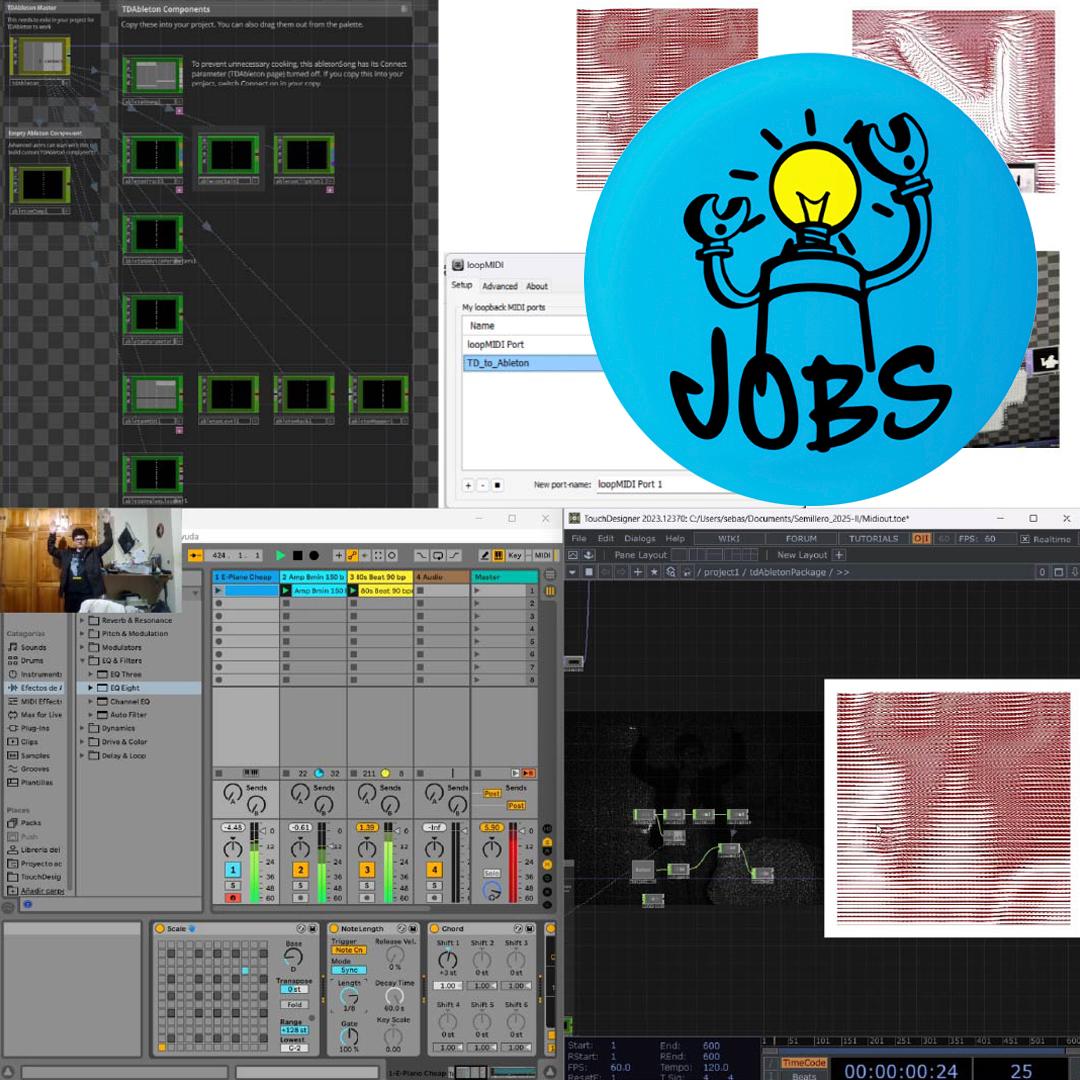
Task: Select Samples in the browser sidebar
Action: [29, 756]
